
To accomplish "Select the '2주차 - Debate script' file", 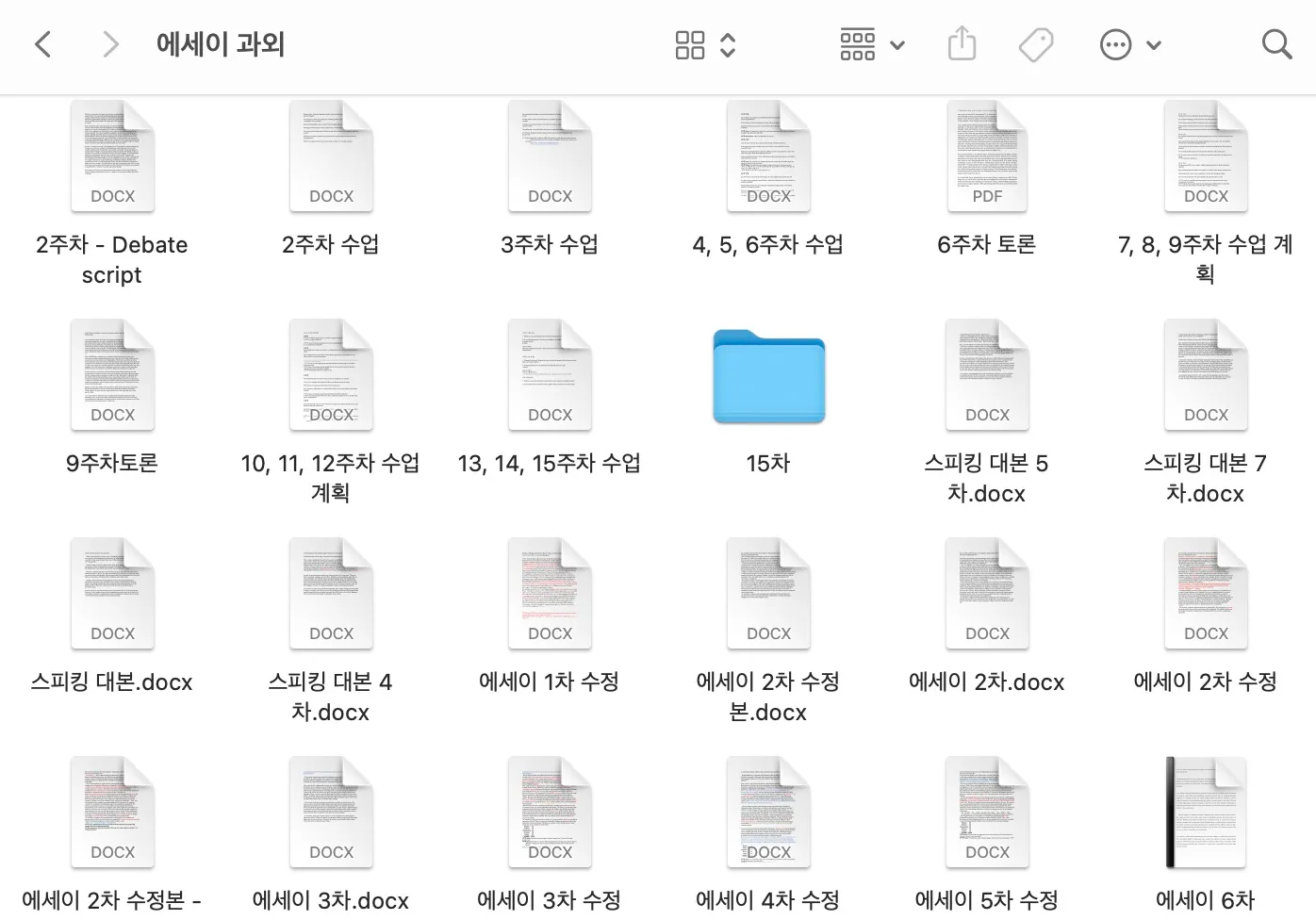I will point(112,156).
